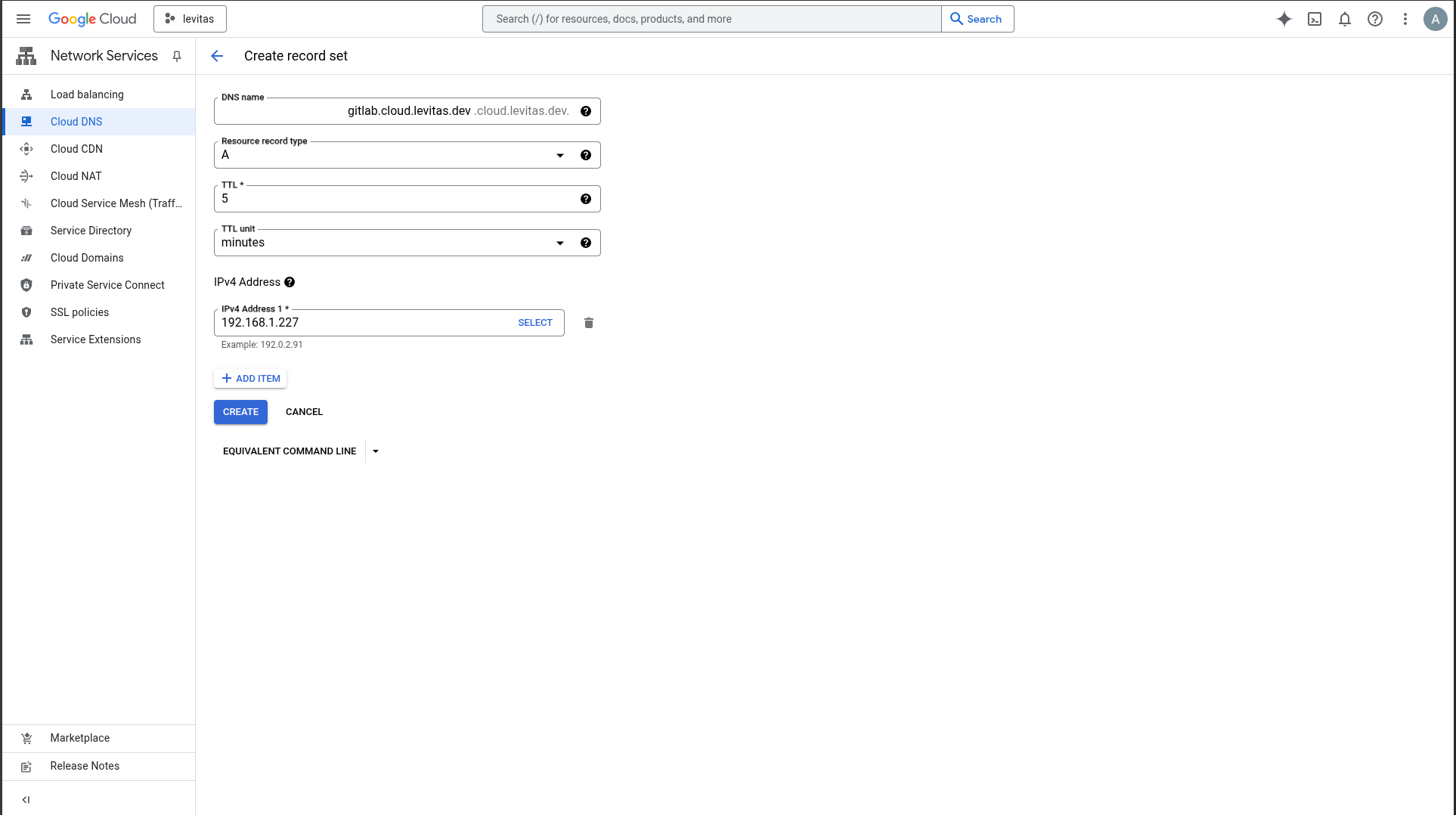Open Cloud Service Mesh in sidebar

tap(99, 203)
